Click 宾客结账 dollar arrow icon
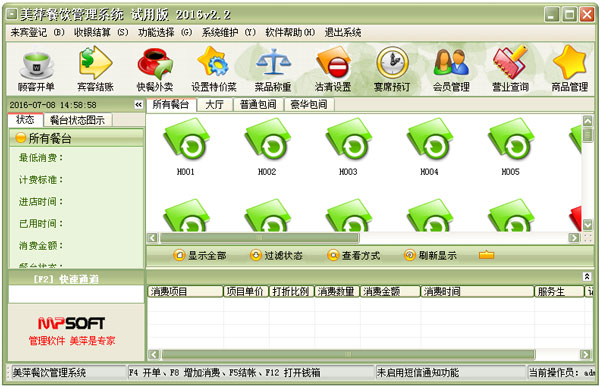This screenshot has width=600, height=388. point(95,63)
